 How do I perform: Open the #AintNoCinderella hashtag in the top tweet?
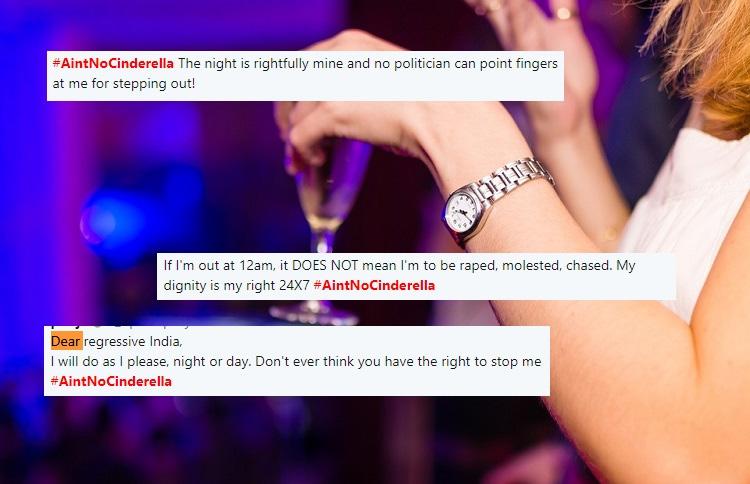113,64
